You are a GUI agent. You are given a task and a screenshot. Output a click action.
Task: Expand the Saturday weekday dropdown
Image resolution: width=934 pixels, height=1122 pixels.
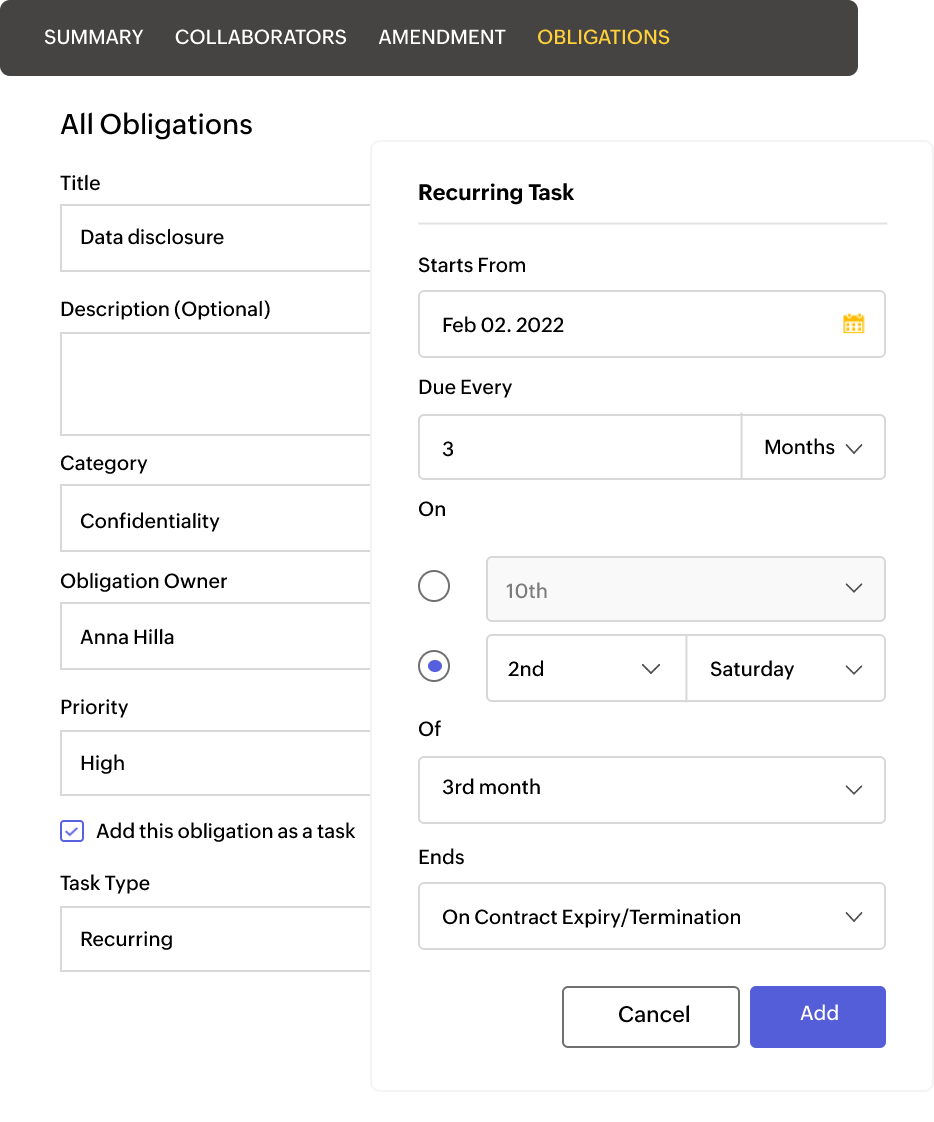click(x=785, y=669)
